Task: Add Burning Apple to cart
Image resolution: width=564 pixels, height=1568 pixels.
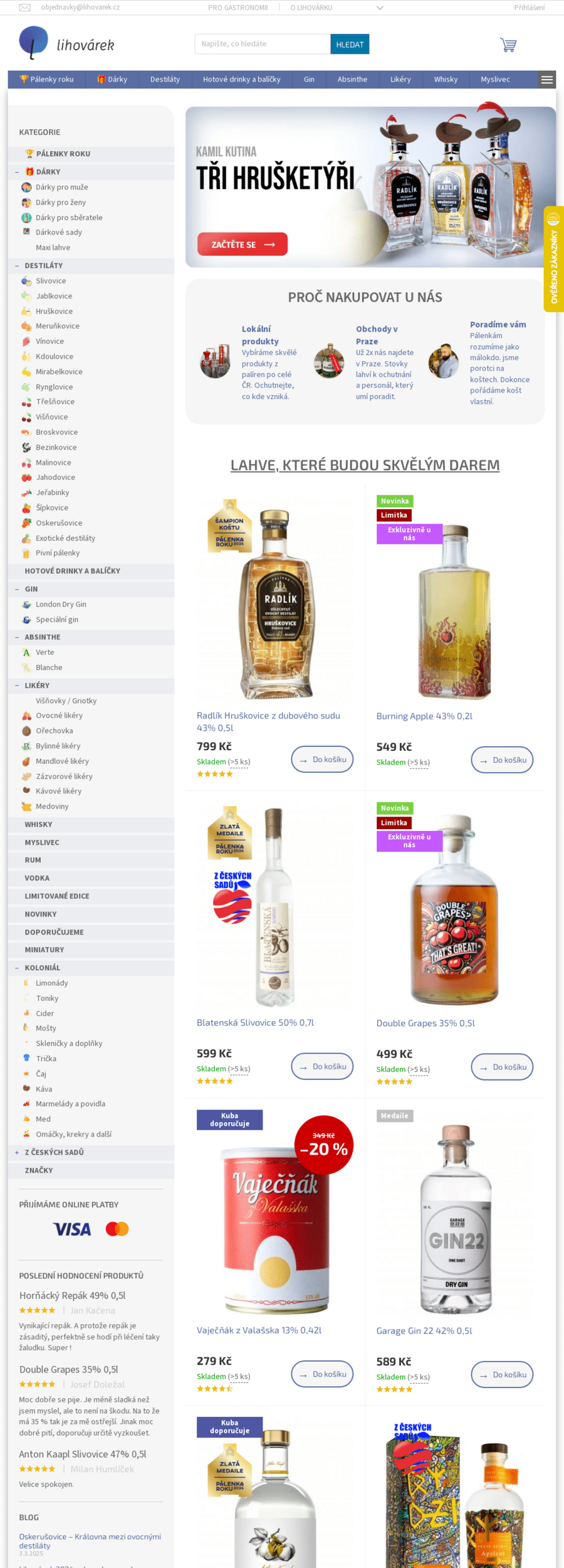Action: (x=502, y=760)
